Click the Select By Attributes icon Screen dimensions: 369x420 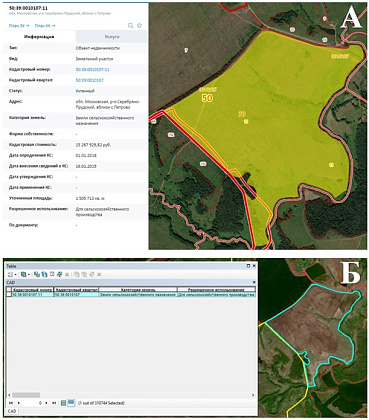point(36,274)
